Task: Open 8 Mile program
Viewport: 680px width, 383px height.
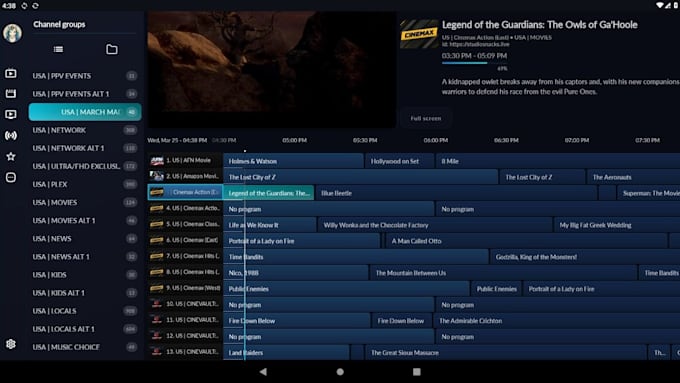Action: pyautogui.click(x=558, y=161)
